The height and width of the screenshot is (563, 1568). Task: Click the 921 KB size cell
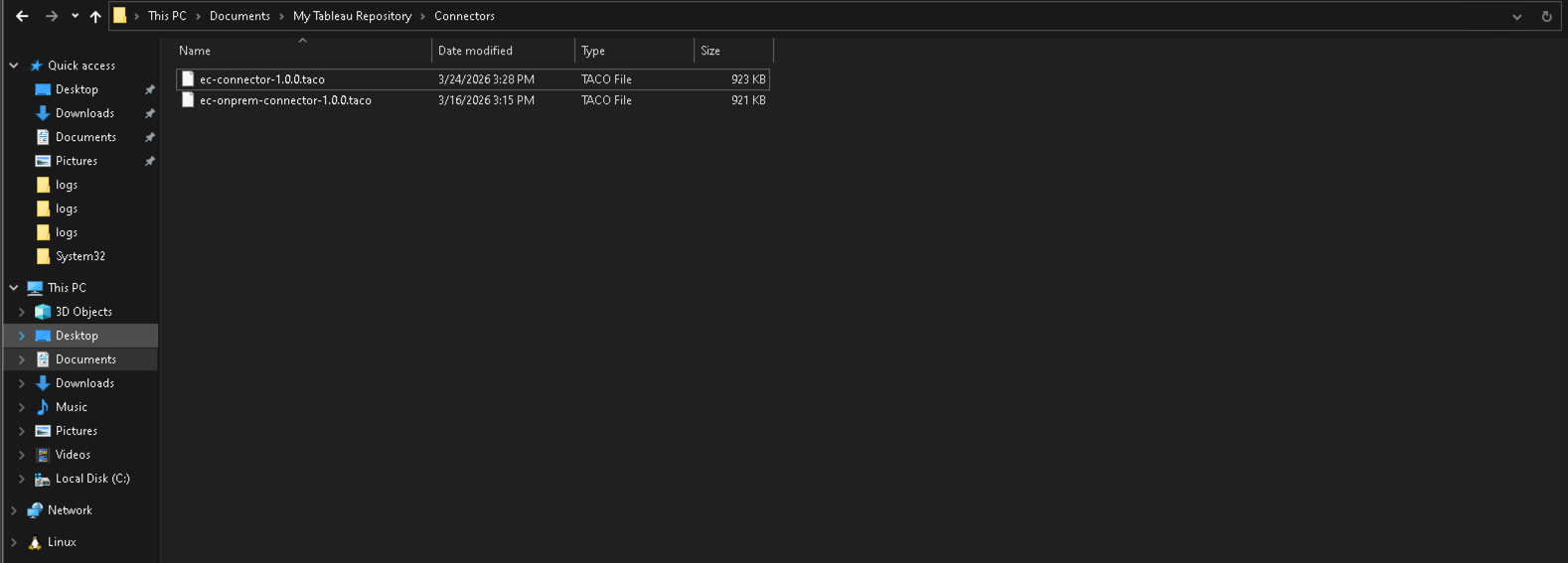click(x=748, y=100)
